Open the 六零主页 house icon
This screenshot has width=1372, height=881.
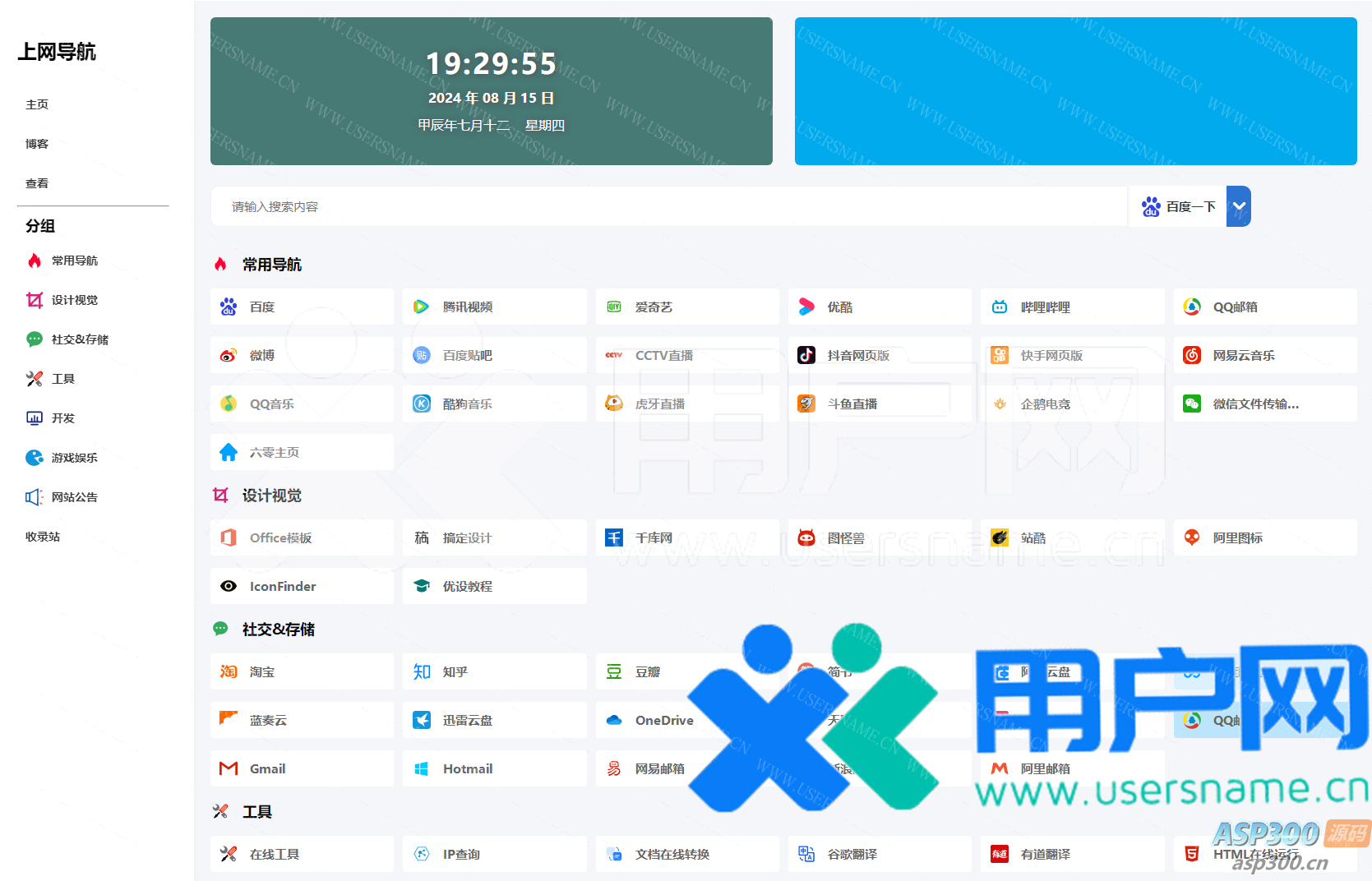pos(229,452)
